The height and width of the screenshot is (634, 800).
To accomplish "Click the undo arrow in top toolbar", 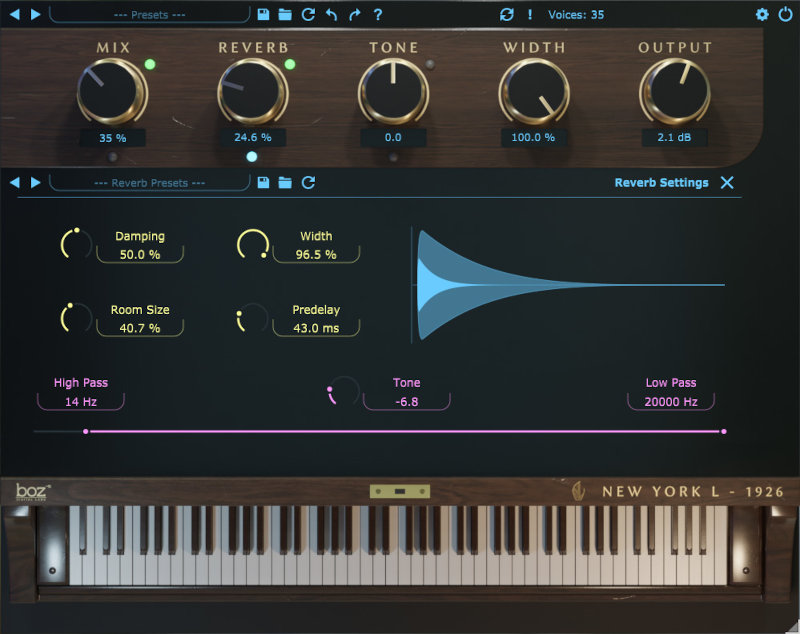I will coord(331,14).
